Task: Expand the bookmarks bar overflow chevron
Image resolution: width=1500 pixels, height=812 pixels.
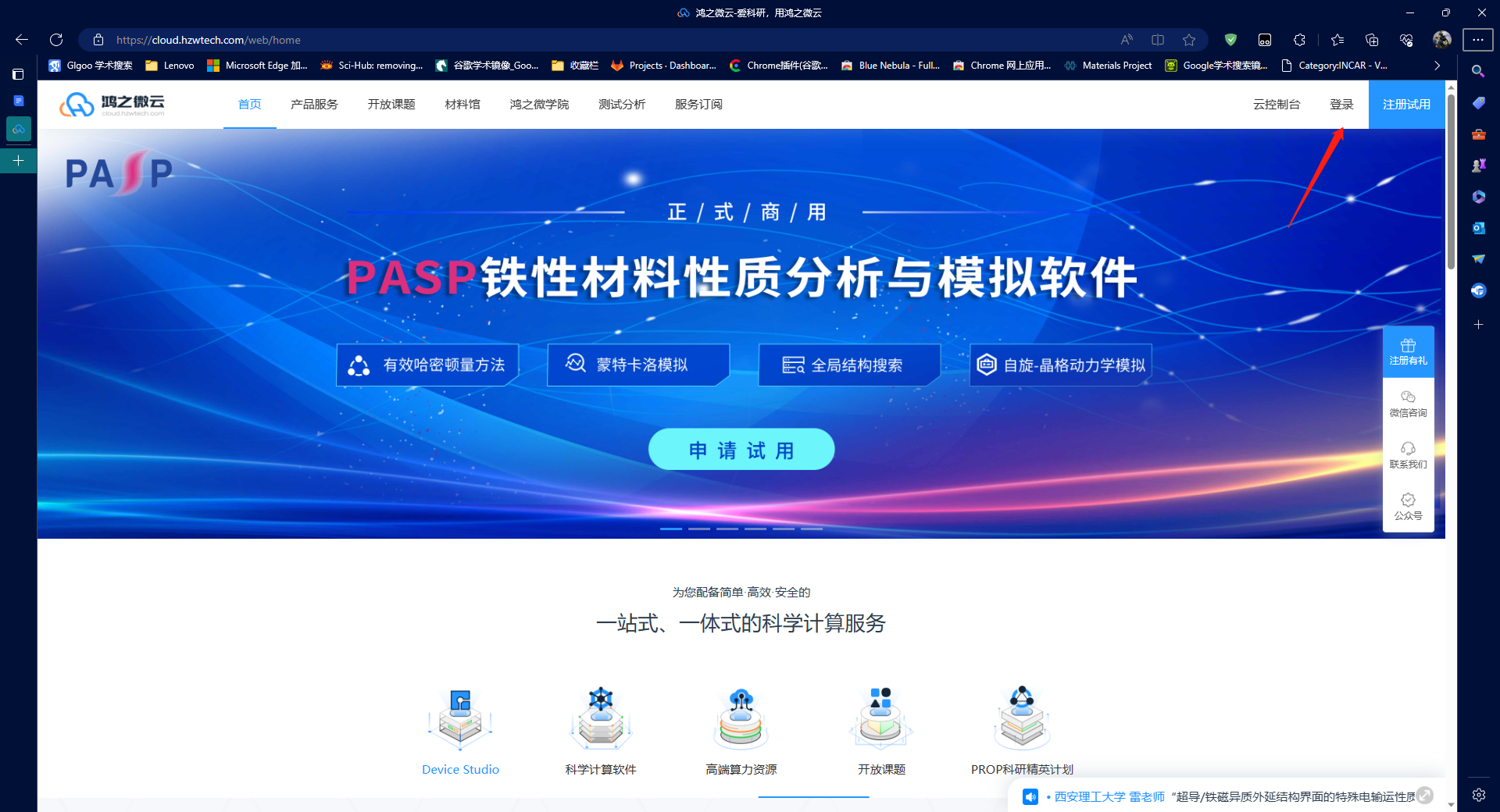Action: click(1437, 66)
